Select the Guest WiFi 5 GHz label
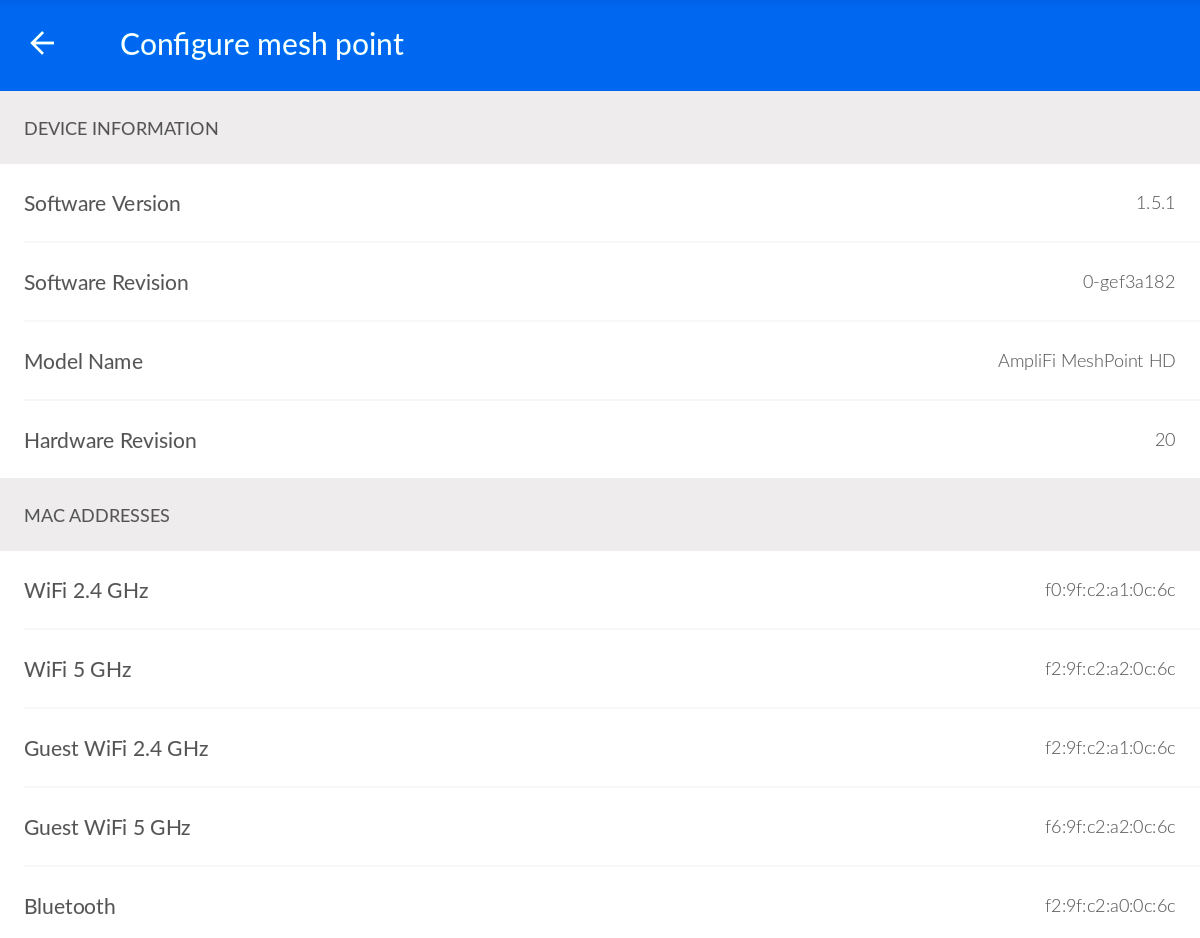This screenshot has width=1200, height=938. (107, 827)
